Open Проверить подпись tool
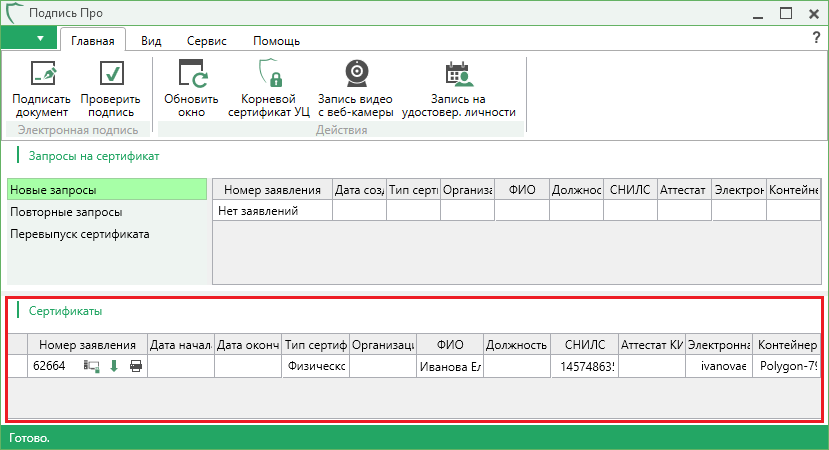Screen dimensions: 829x450 coord(111,75)
